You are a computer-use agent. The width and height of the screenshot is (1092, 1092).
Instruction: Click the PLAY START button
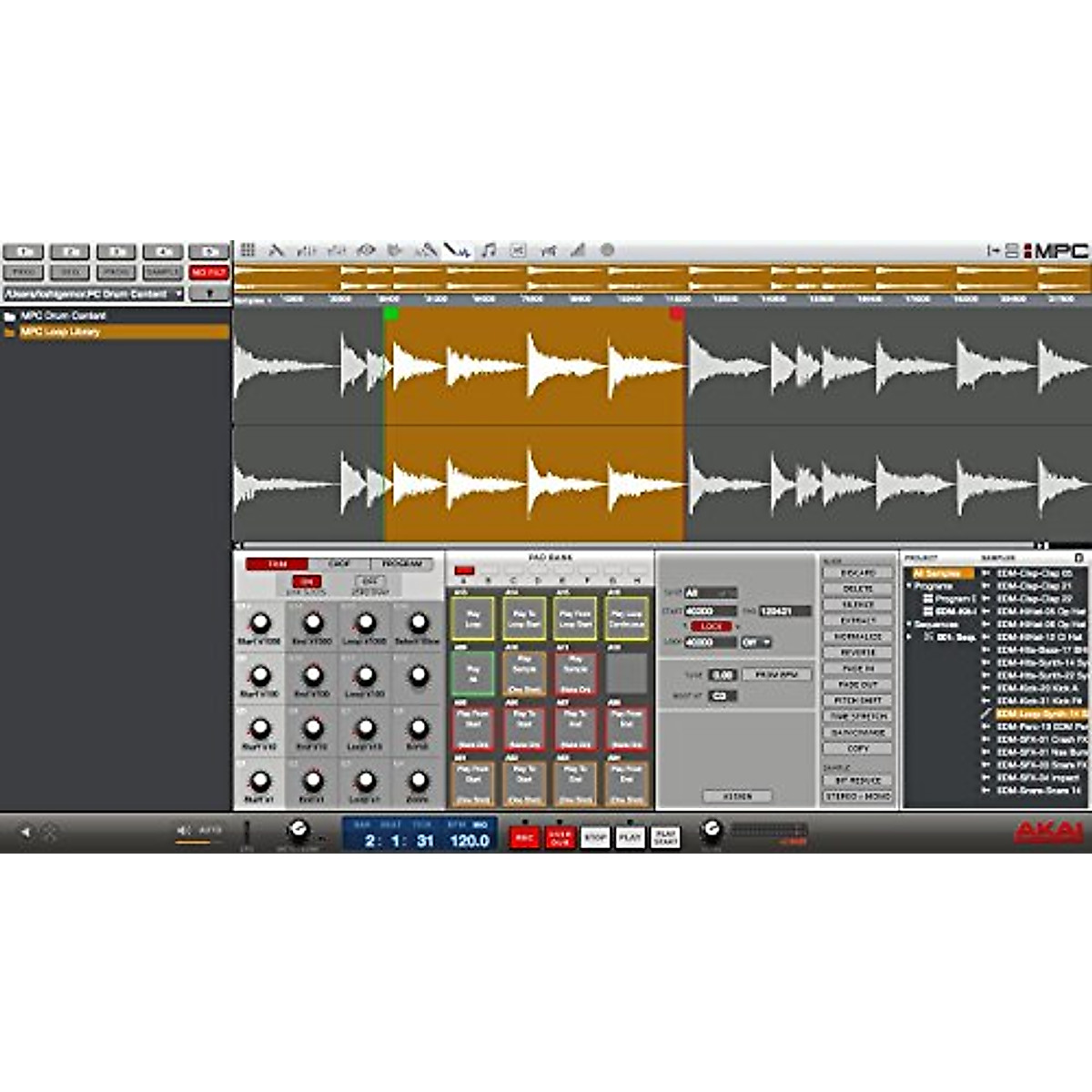point(665,838)
